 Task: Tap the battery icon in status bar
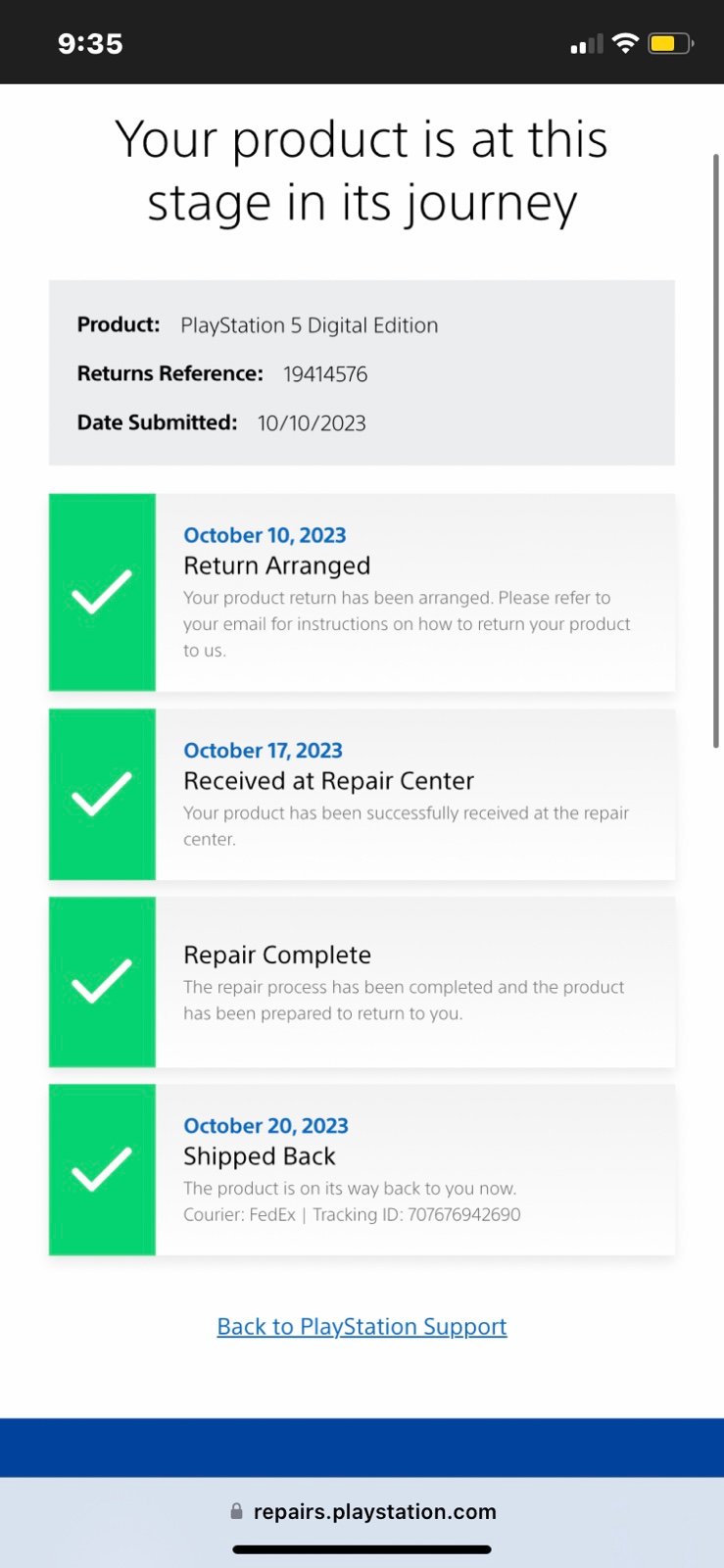671,43
